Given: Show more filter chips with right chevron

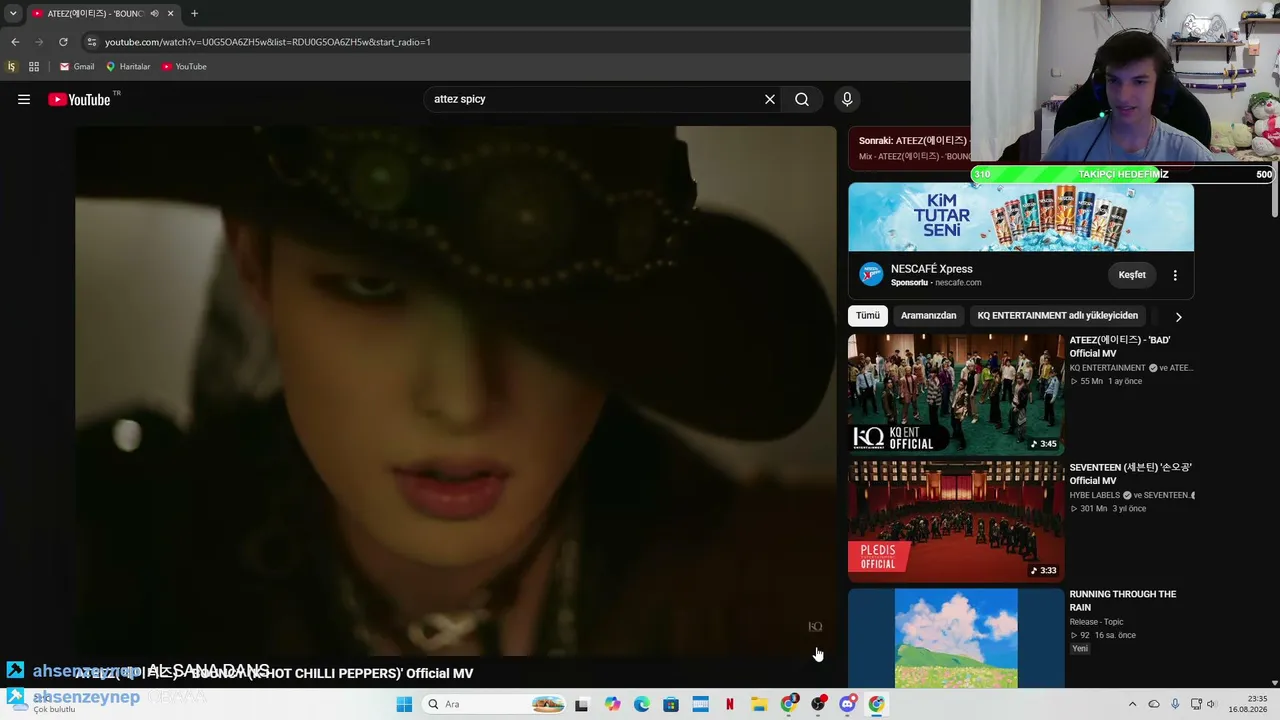Looking at the screenshot, I should [x=1178, y=317].
